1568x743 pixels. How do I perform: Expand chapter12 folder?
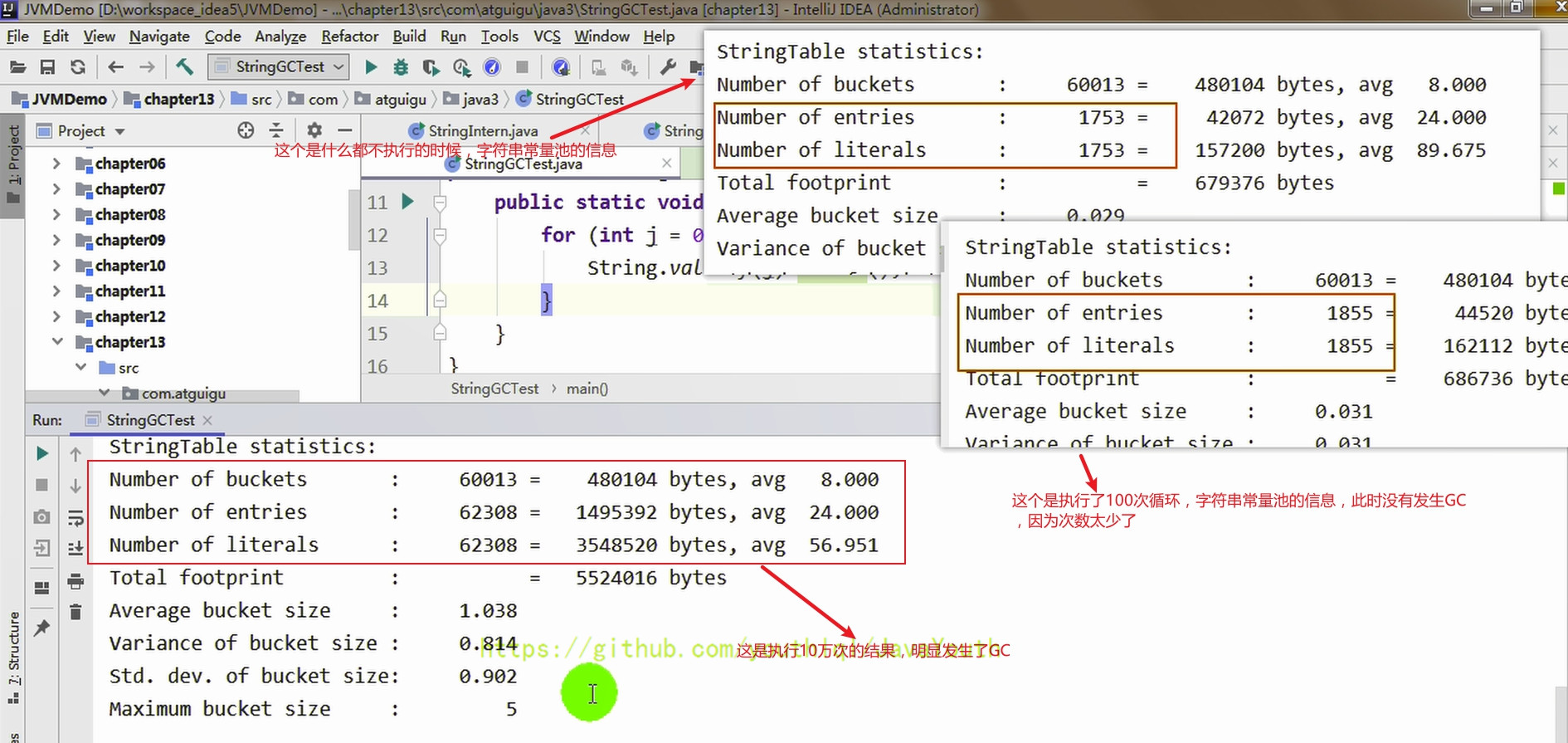click(x=56, y=317)
